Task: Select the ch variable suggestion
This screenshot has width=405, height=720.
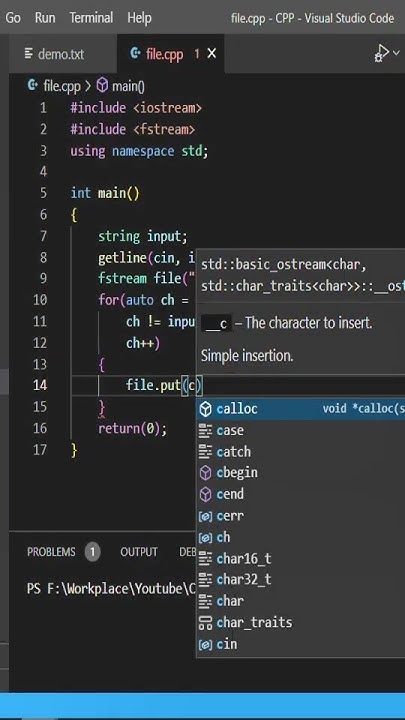Action: (x=301, y=537)
